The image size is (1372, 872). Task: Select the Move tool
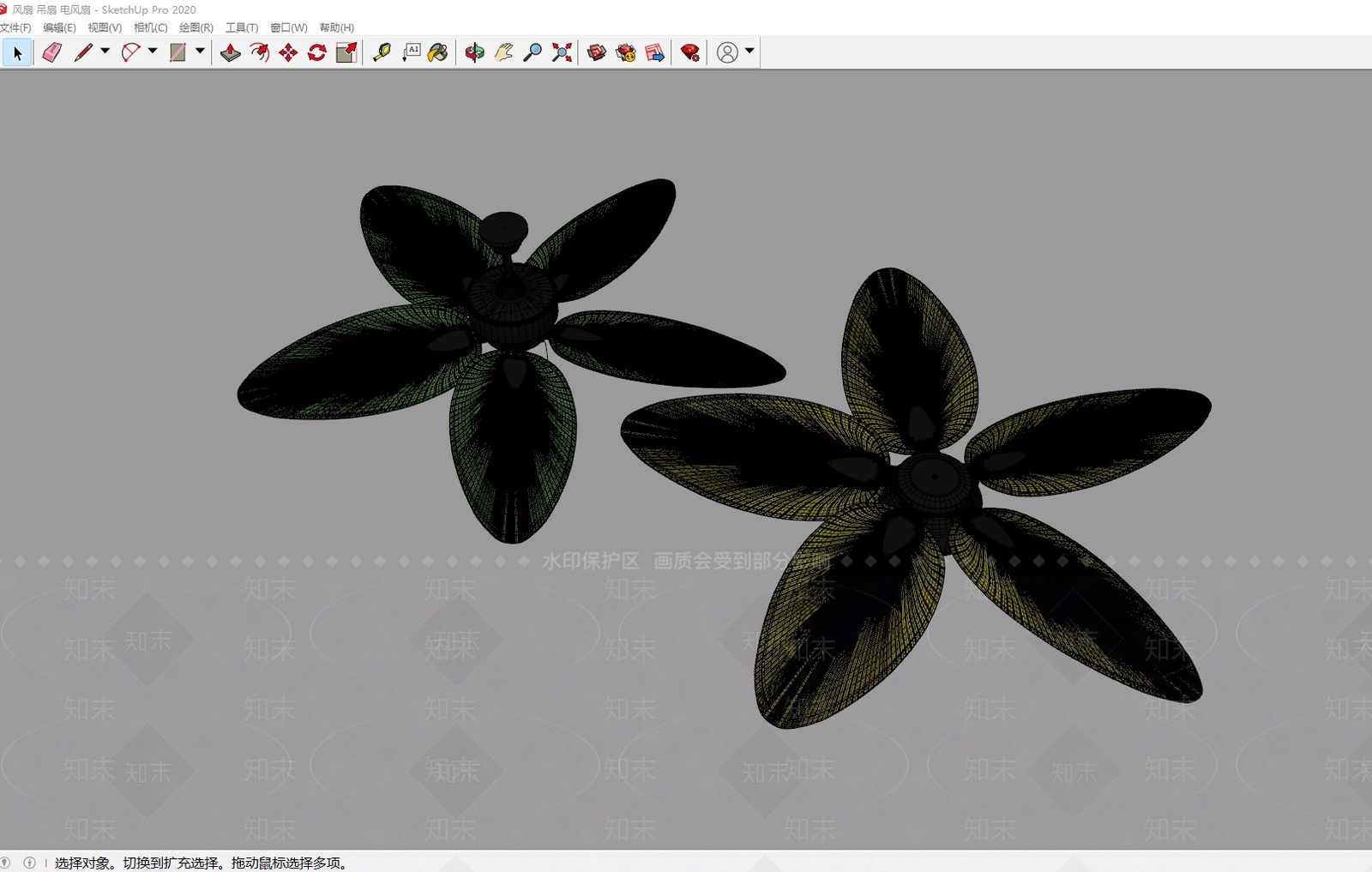click(x=288, y=53)
